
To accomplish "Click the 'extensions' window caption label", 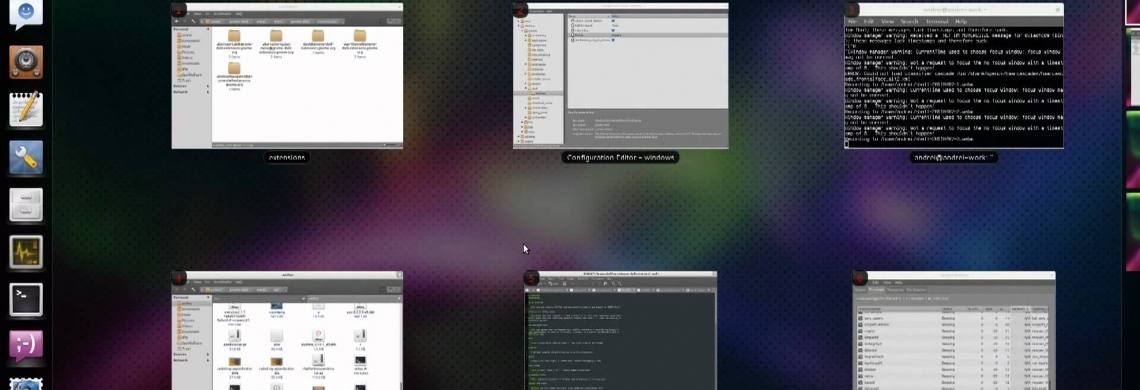I will (x=287, y=157).
